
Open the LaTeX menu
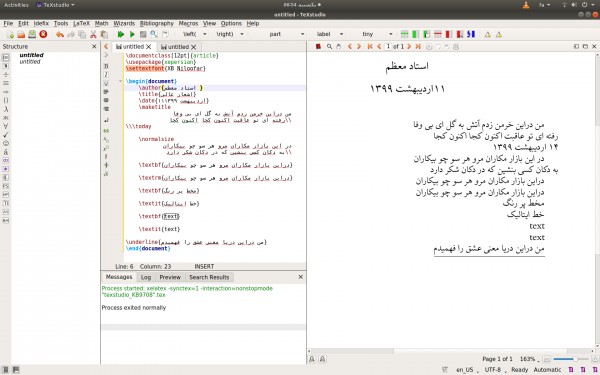point(81,23)
